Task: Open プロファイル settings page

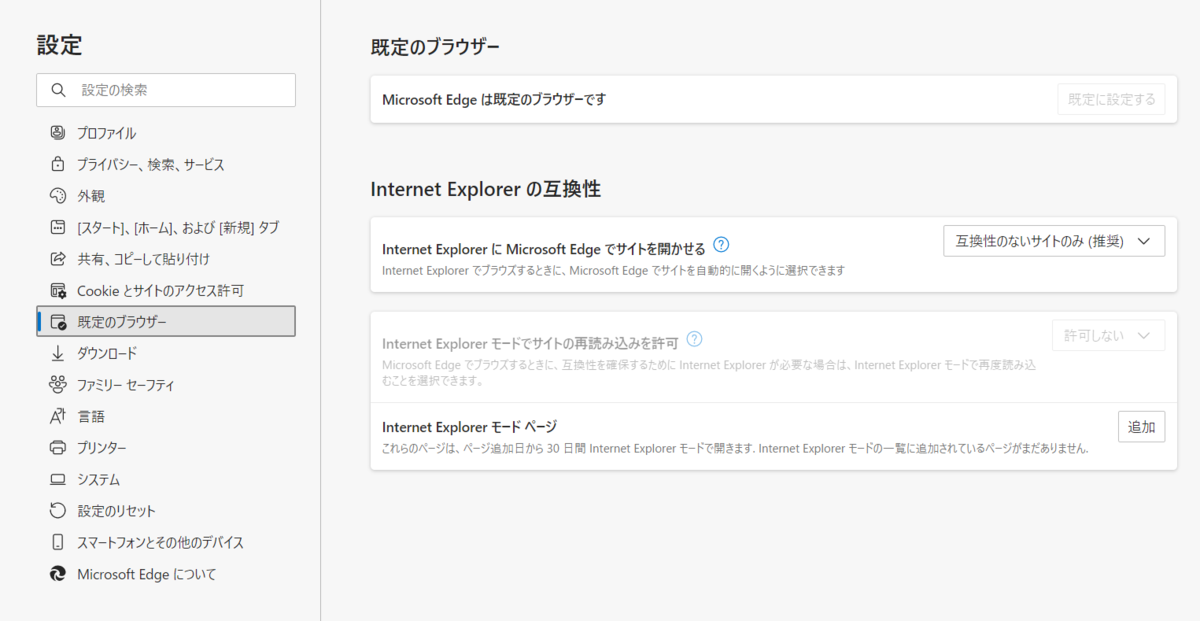Action: coord(166,133)
